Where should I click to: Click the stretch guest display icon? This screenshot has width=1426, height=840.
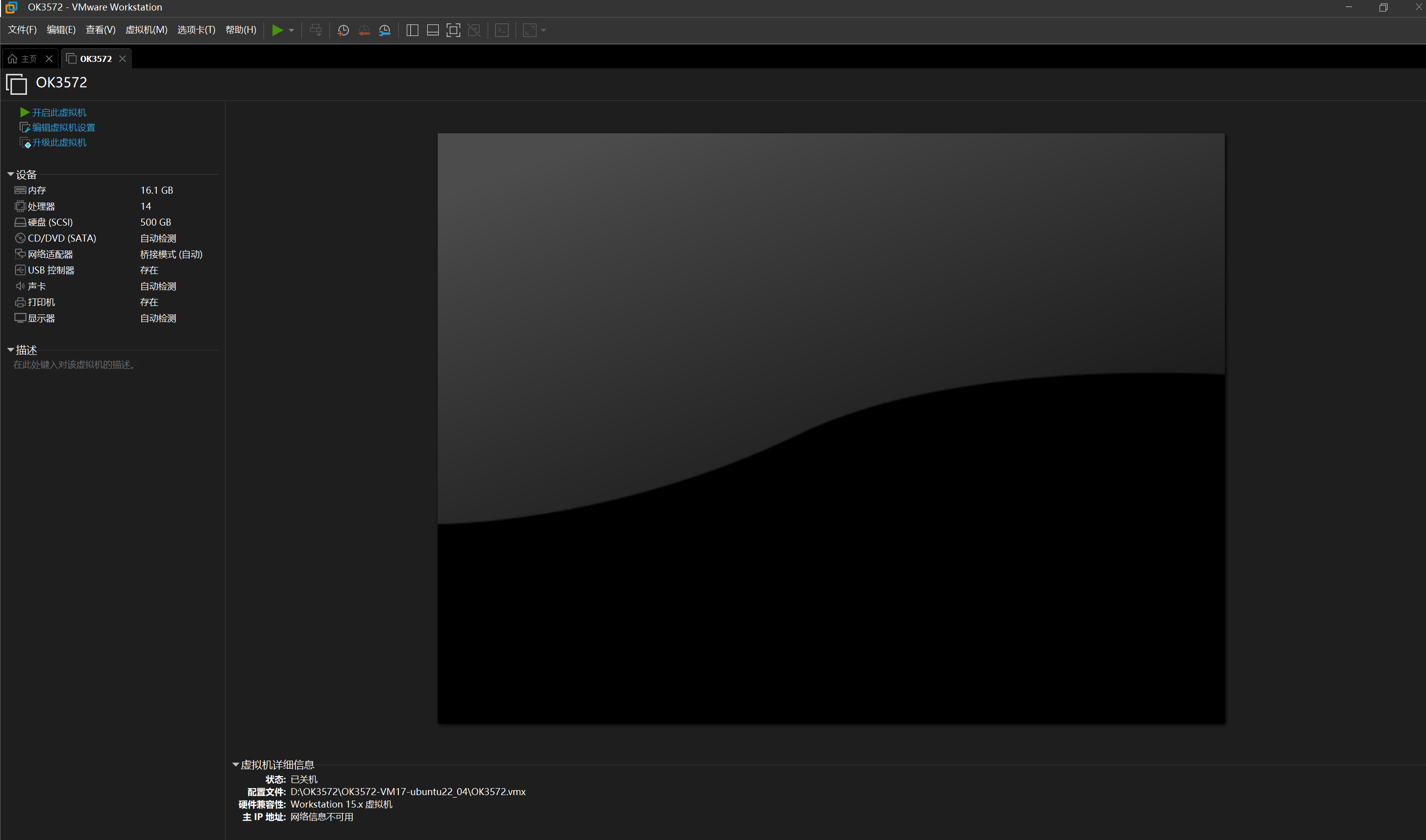(x=530, y=30)
